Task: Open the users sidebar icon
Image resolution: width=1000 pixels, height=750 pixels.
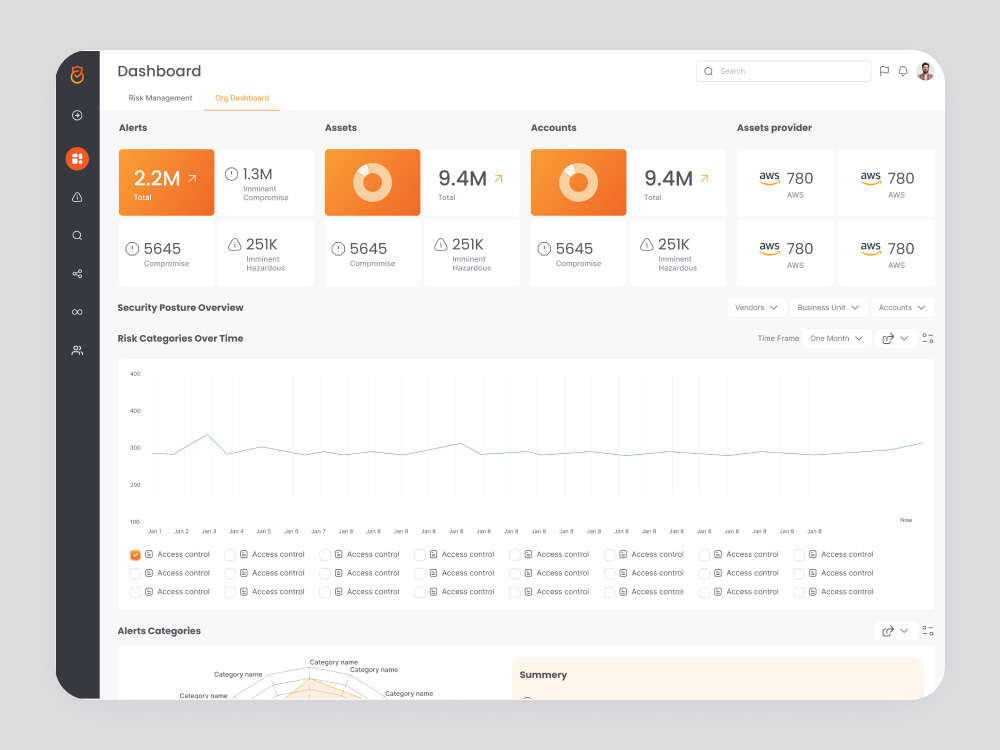Action: (x=77, y=350)
